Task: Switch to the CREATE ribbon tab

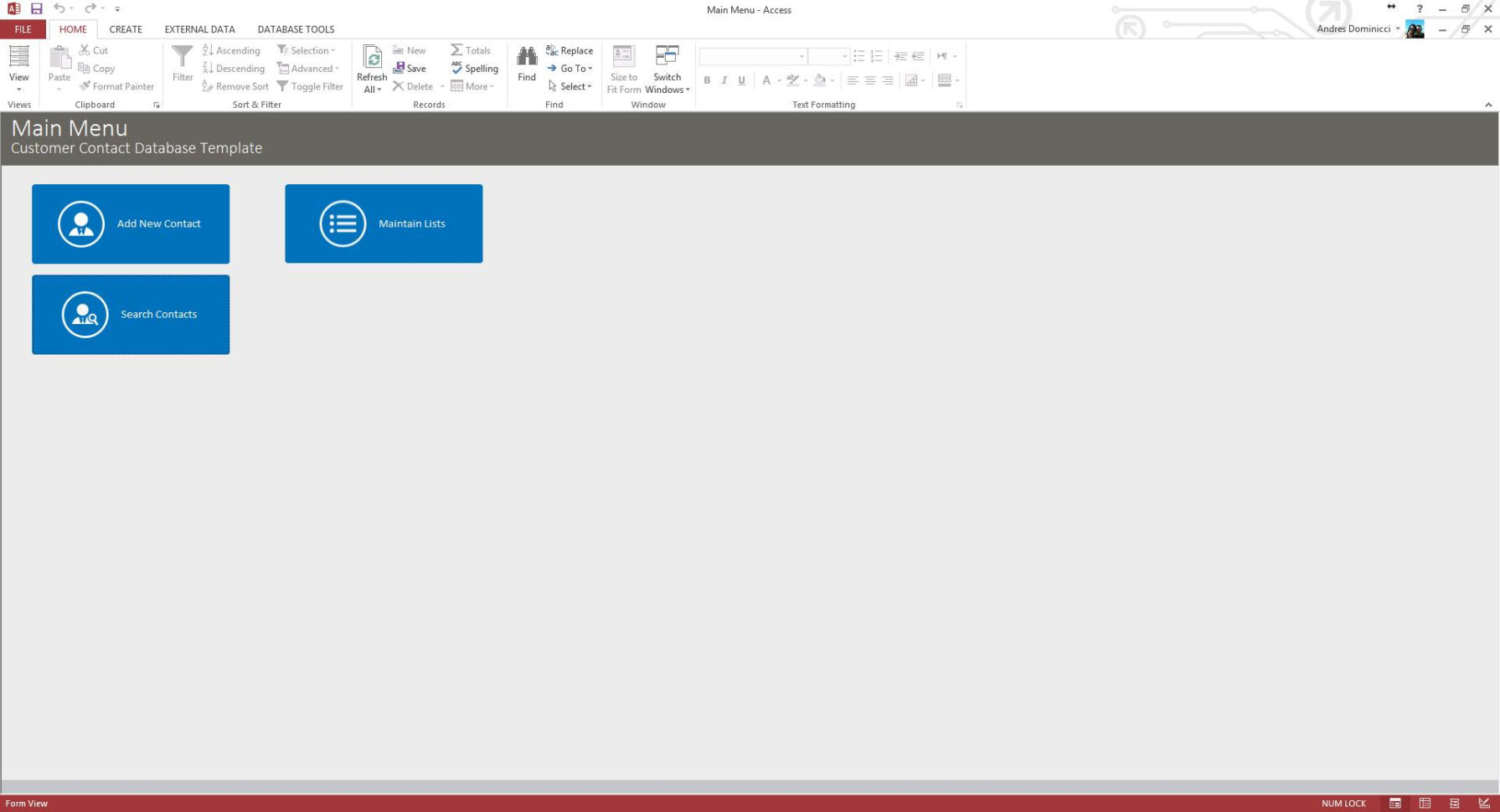Action: tap(126, 28)
